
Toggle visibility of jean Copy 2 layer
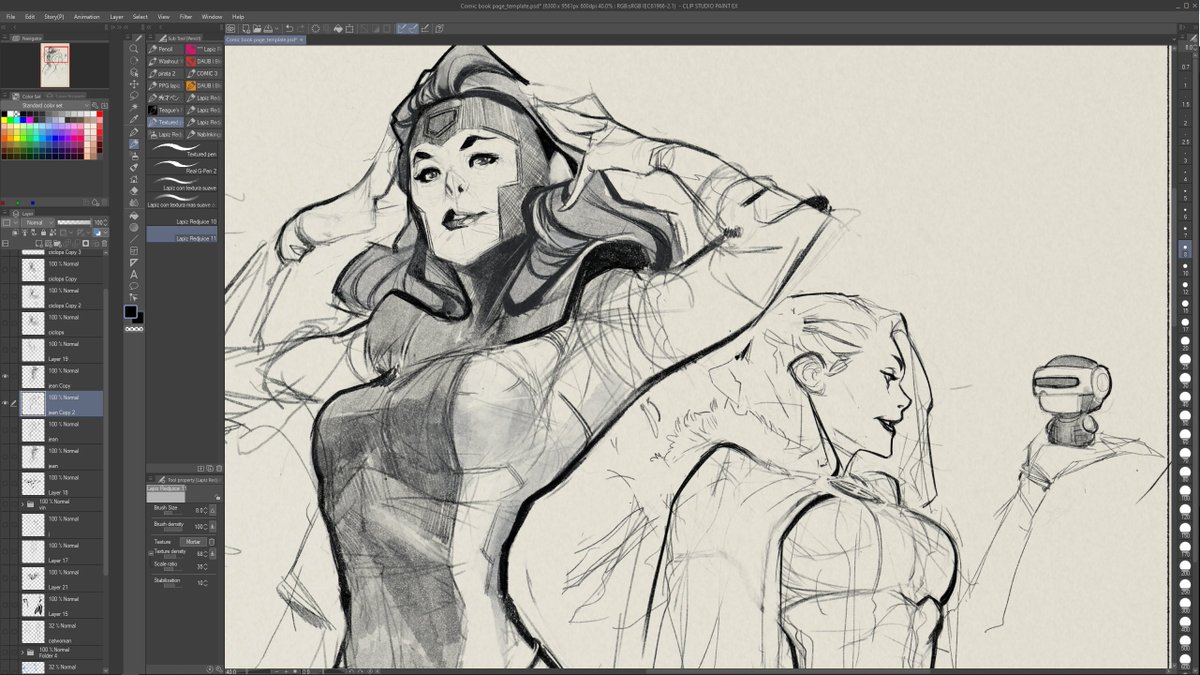(6, 403)
